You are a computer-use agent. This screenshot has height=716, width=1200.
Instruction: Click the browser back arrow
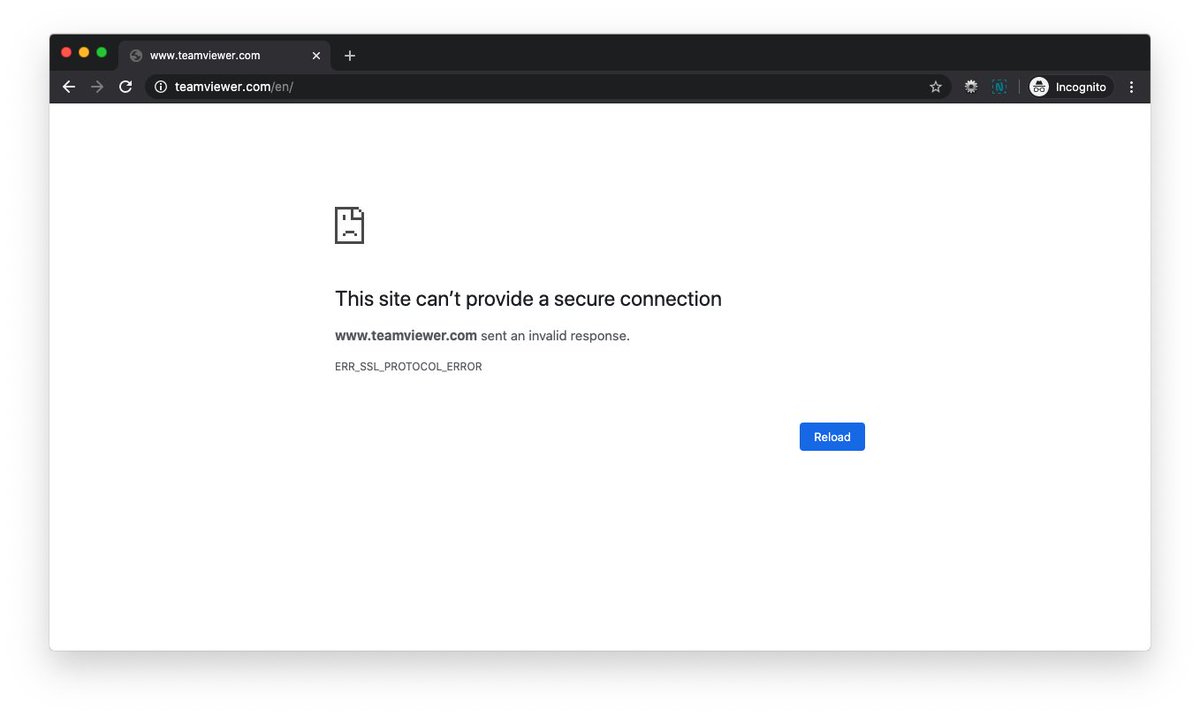pyautogui.click(x=69, y=87)
